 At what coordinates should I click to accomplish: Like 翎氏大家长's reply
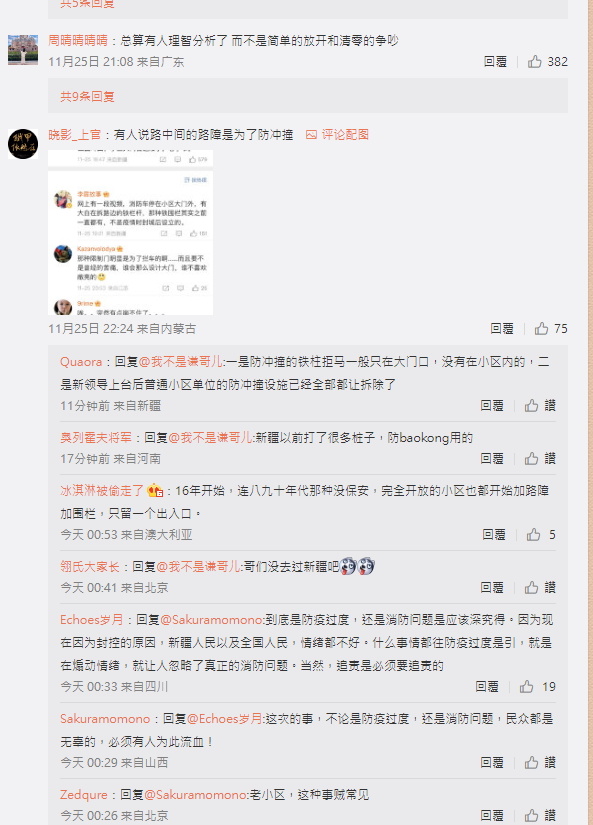(540, 588)
